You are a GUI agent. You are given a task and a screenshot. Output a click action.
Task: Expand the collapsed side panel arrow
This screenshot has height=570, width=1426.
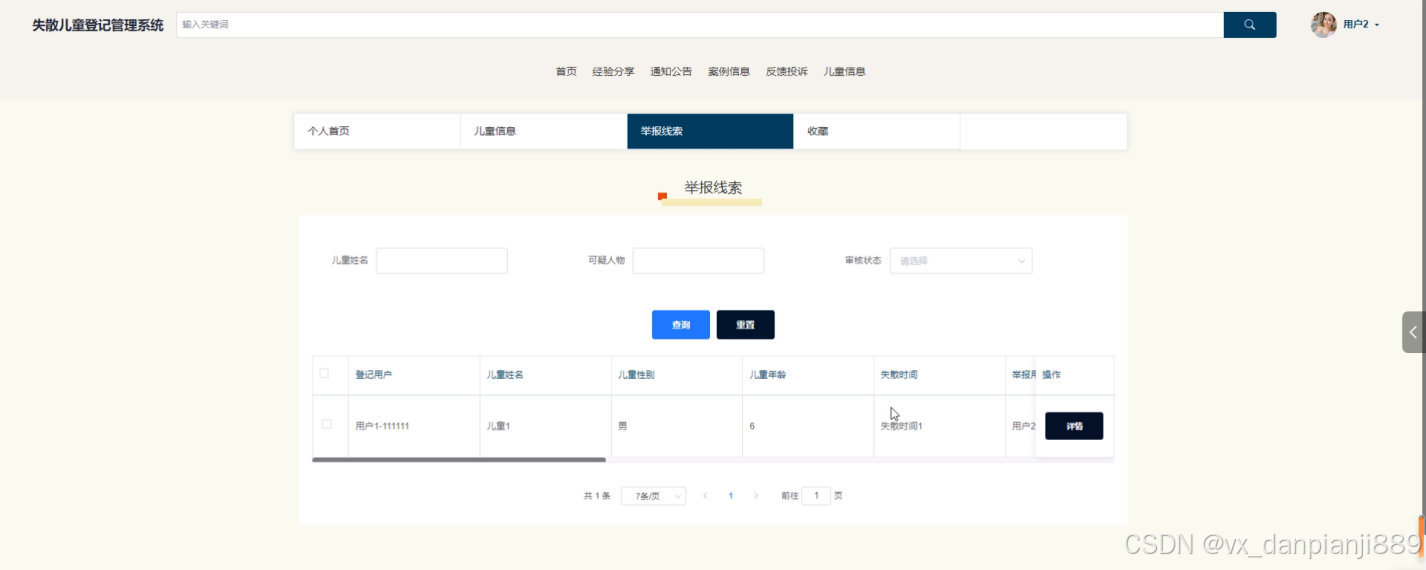pos(1413,332)
